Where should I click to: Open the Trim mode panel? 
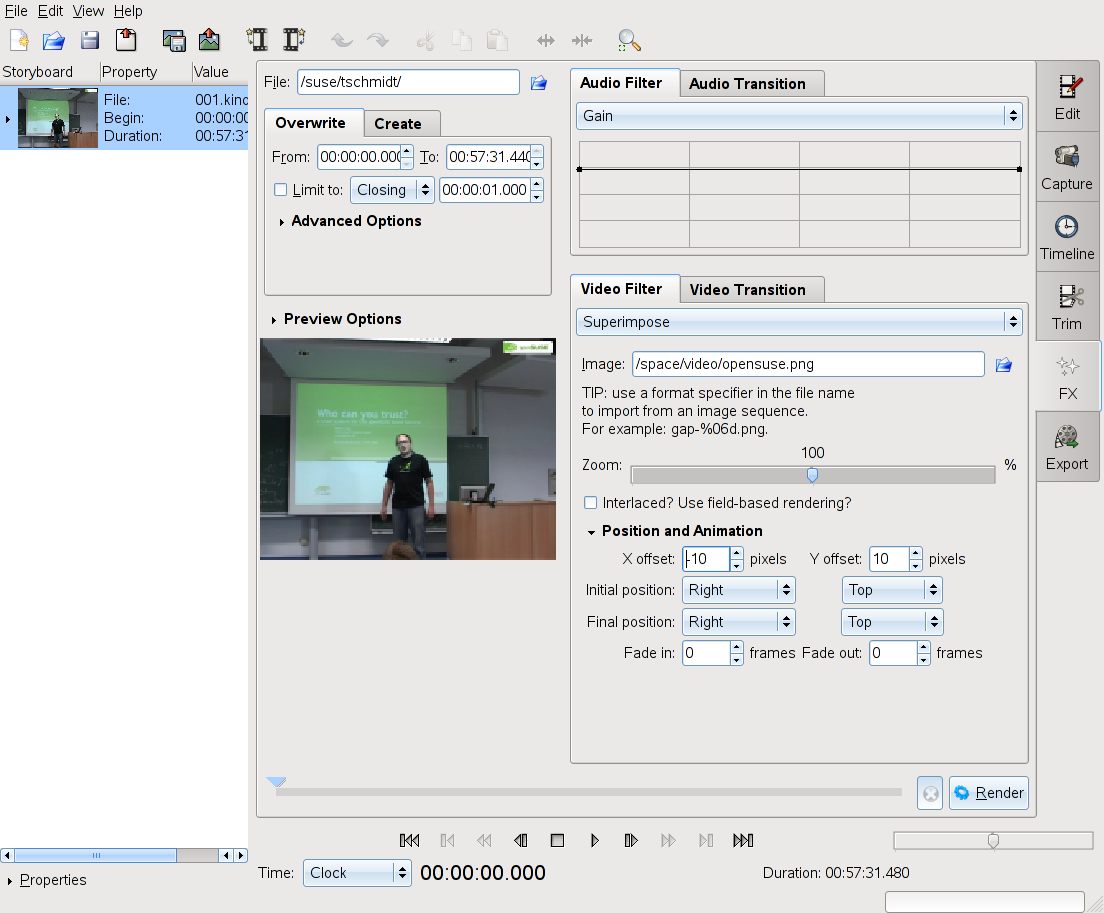tap(1067, 307)
